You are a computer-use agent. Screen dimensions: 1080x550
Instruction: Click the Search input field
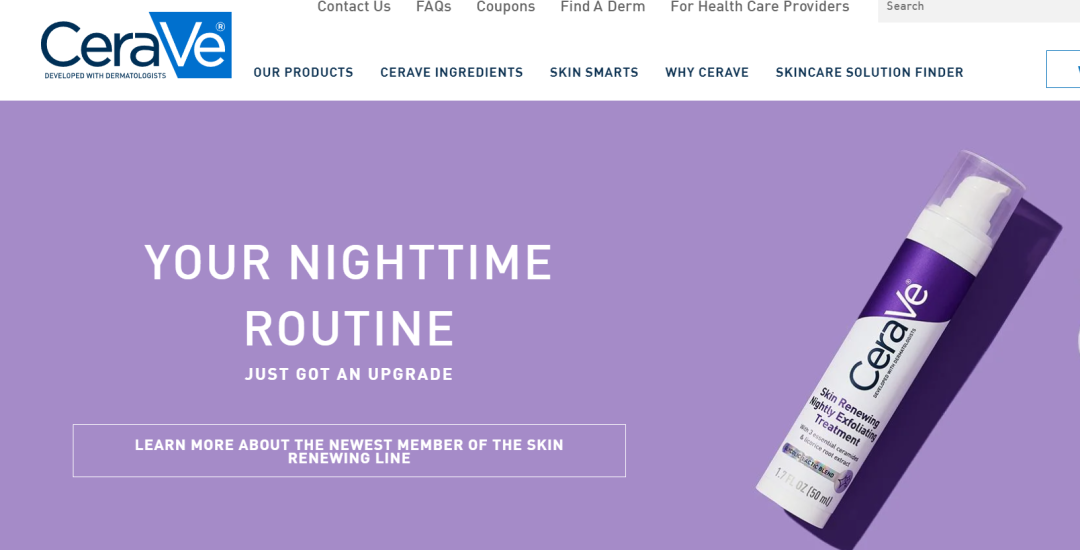[x=979, y=10]
